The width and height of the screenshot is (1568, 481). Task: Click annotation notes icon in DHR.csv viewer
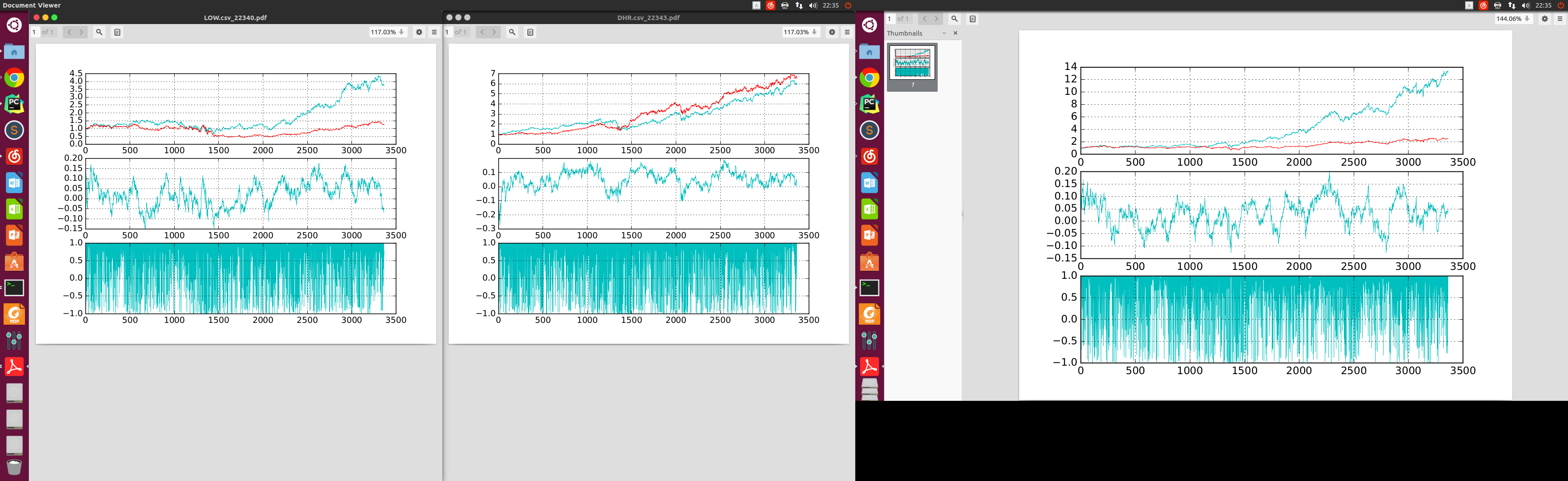[x=530, y=32]
